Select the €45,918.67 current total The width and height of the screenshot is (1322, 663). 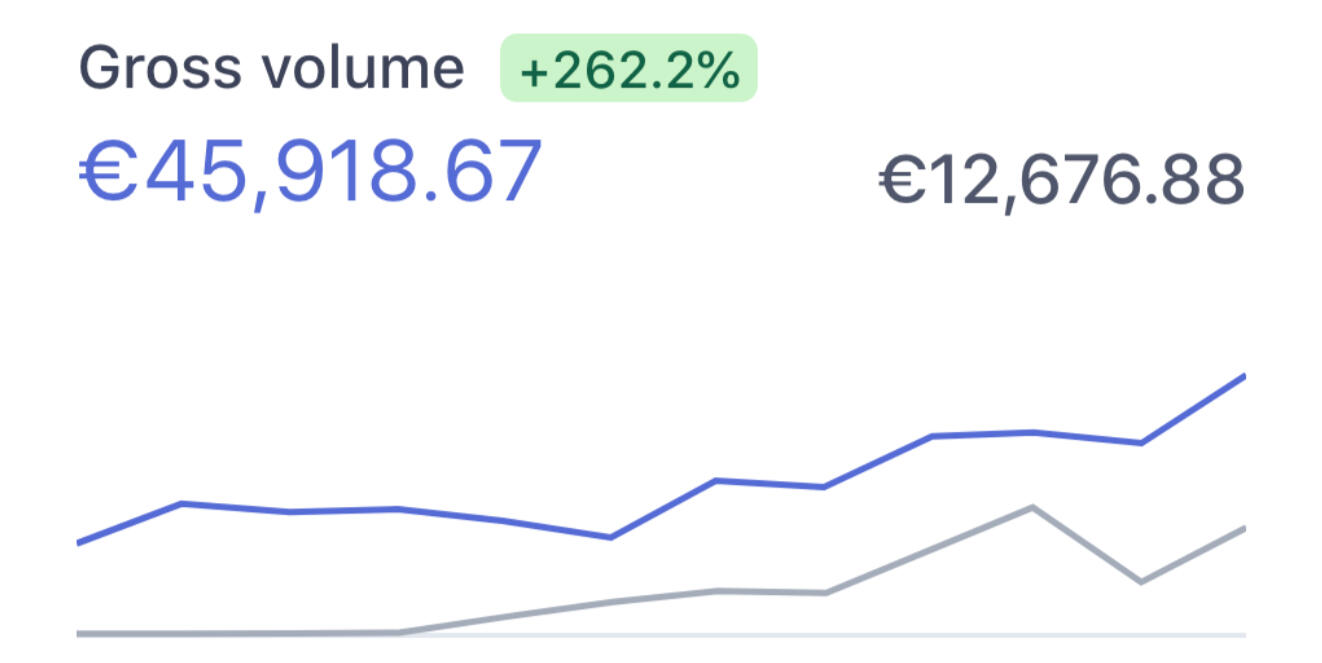click(x=310, y=172)
